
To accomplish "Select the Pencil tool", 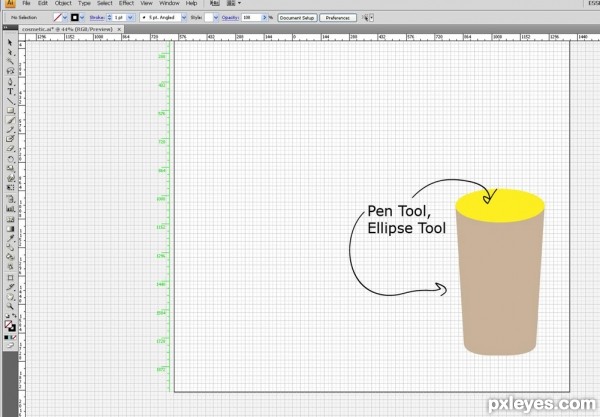I will tap(10, 130).
